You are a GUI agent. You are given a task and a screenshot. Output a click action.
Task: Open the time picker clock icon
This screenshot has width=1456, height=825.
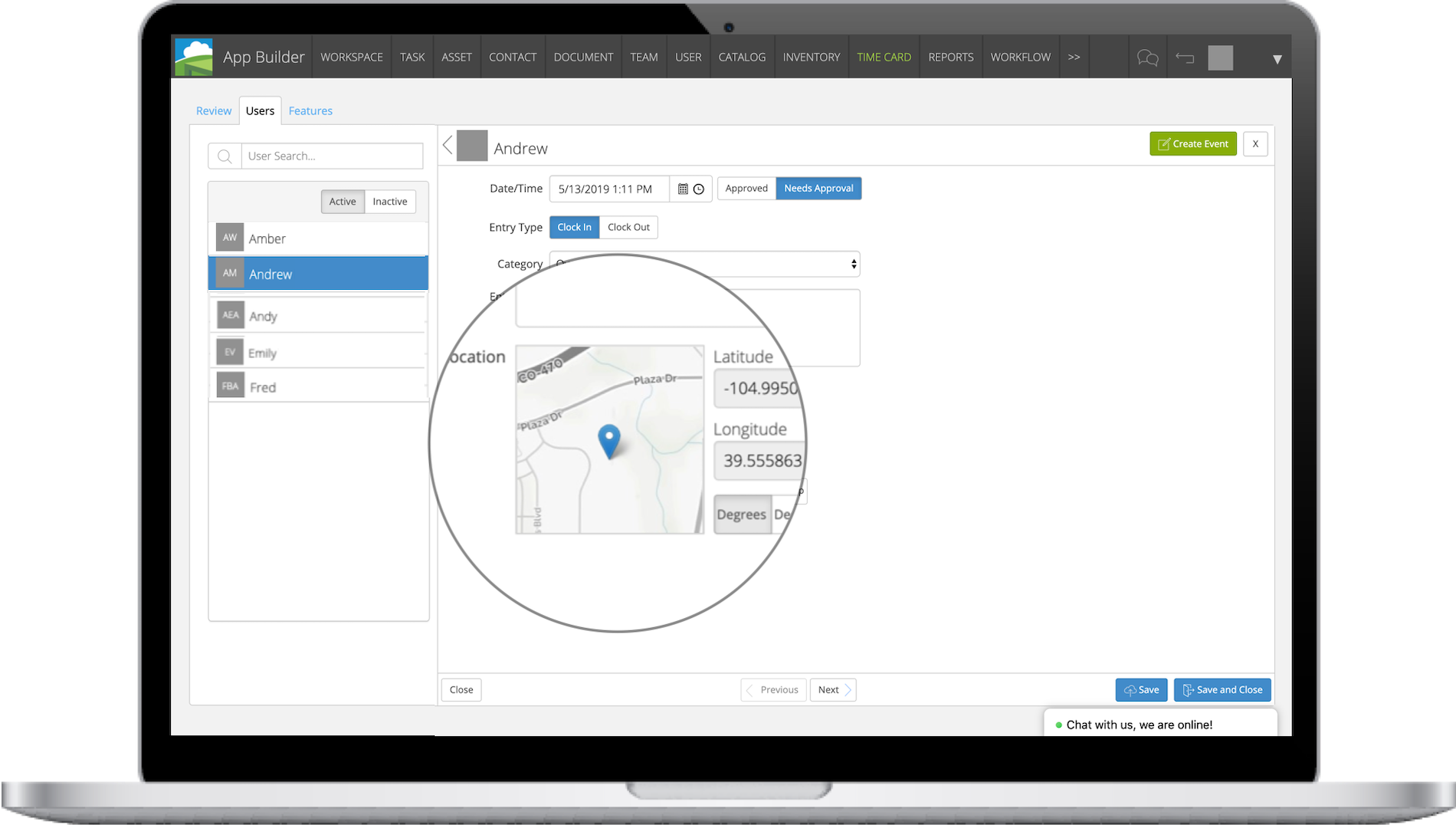point(700,189)
